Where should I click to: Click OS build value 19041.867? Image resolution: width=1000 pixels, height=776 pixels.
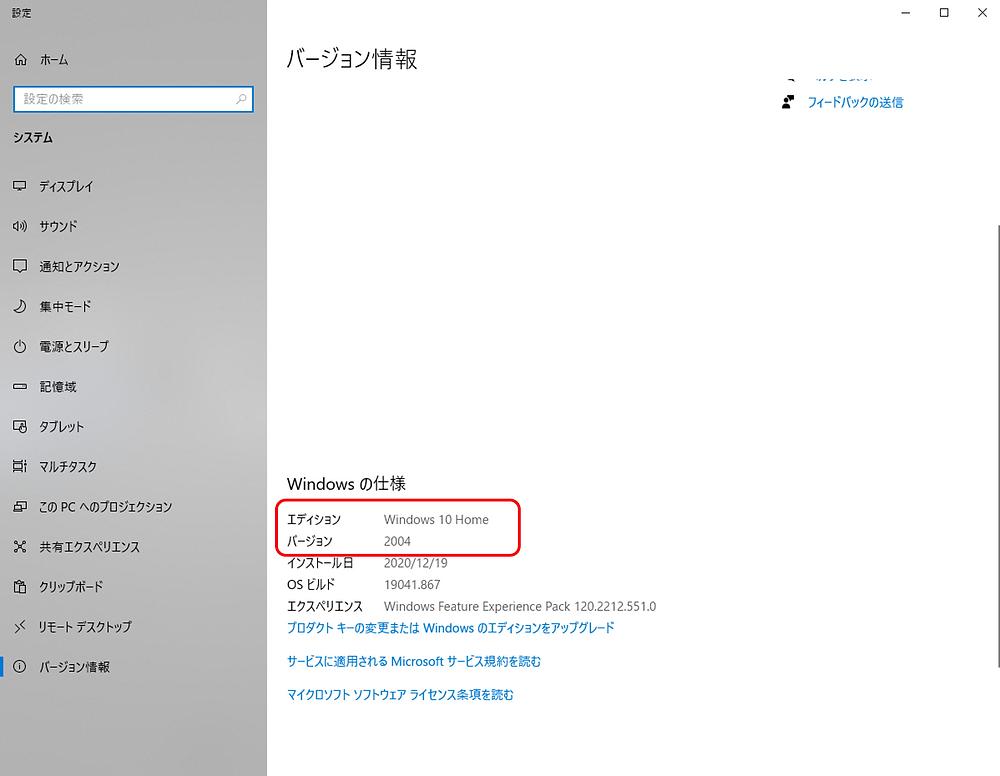coord(412,585)
